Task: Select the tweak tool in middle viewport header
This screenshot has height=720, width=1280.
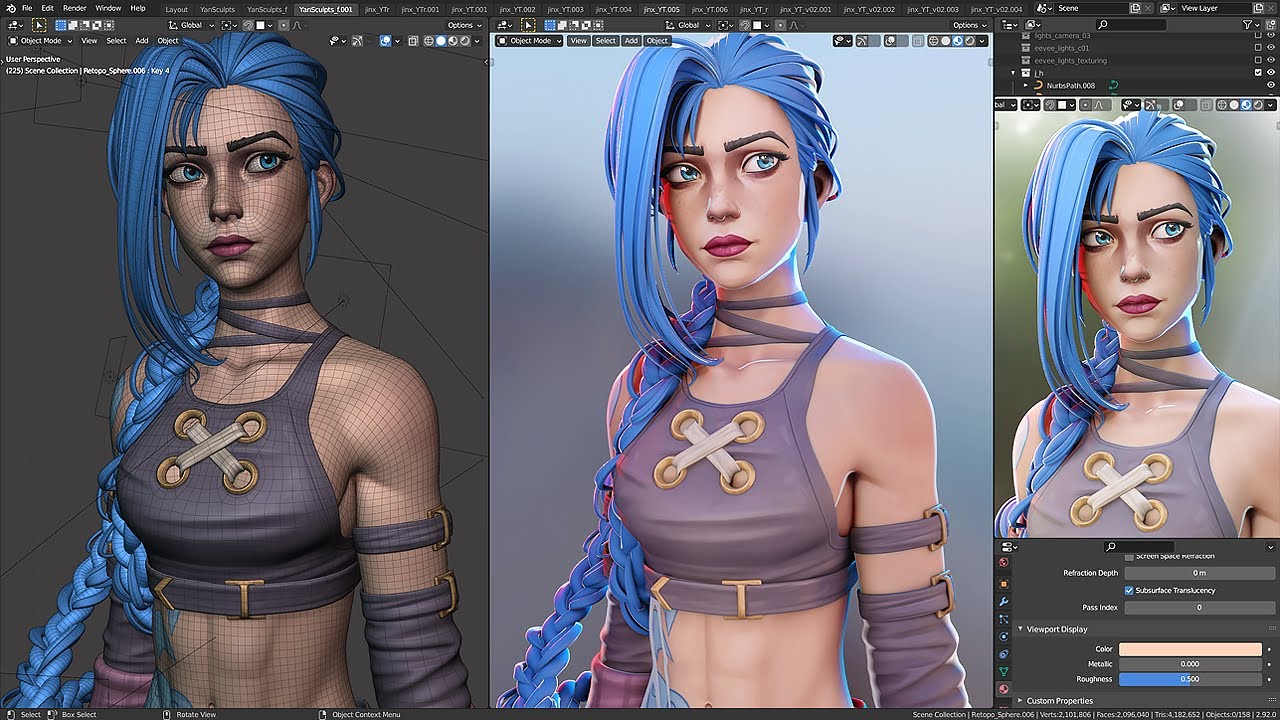Action: [528, 25]
